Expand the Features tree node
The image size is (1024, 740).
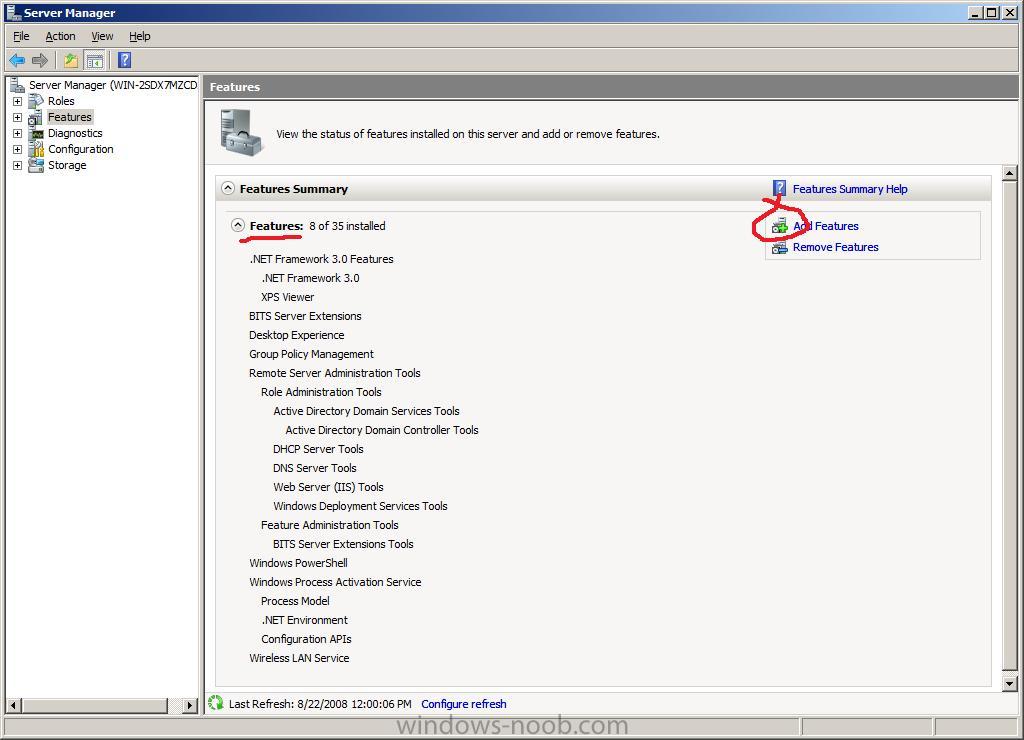click(x=18, y=118)
